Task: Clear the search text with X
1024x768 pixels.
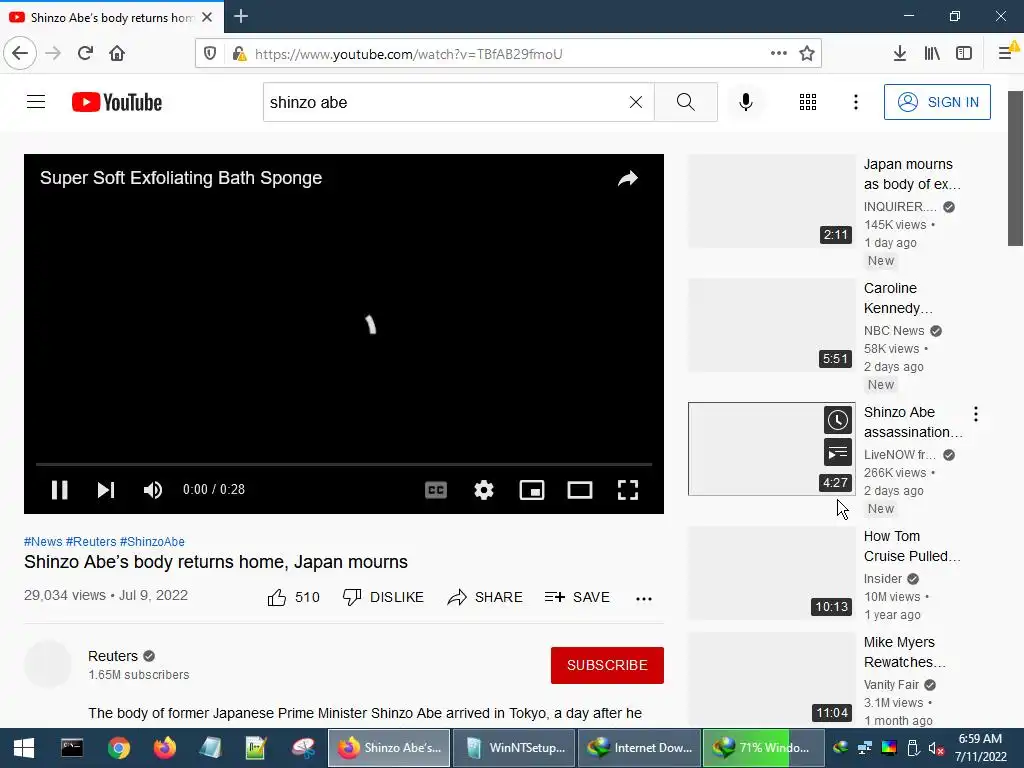Action: pos(635,102)
